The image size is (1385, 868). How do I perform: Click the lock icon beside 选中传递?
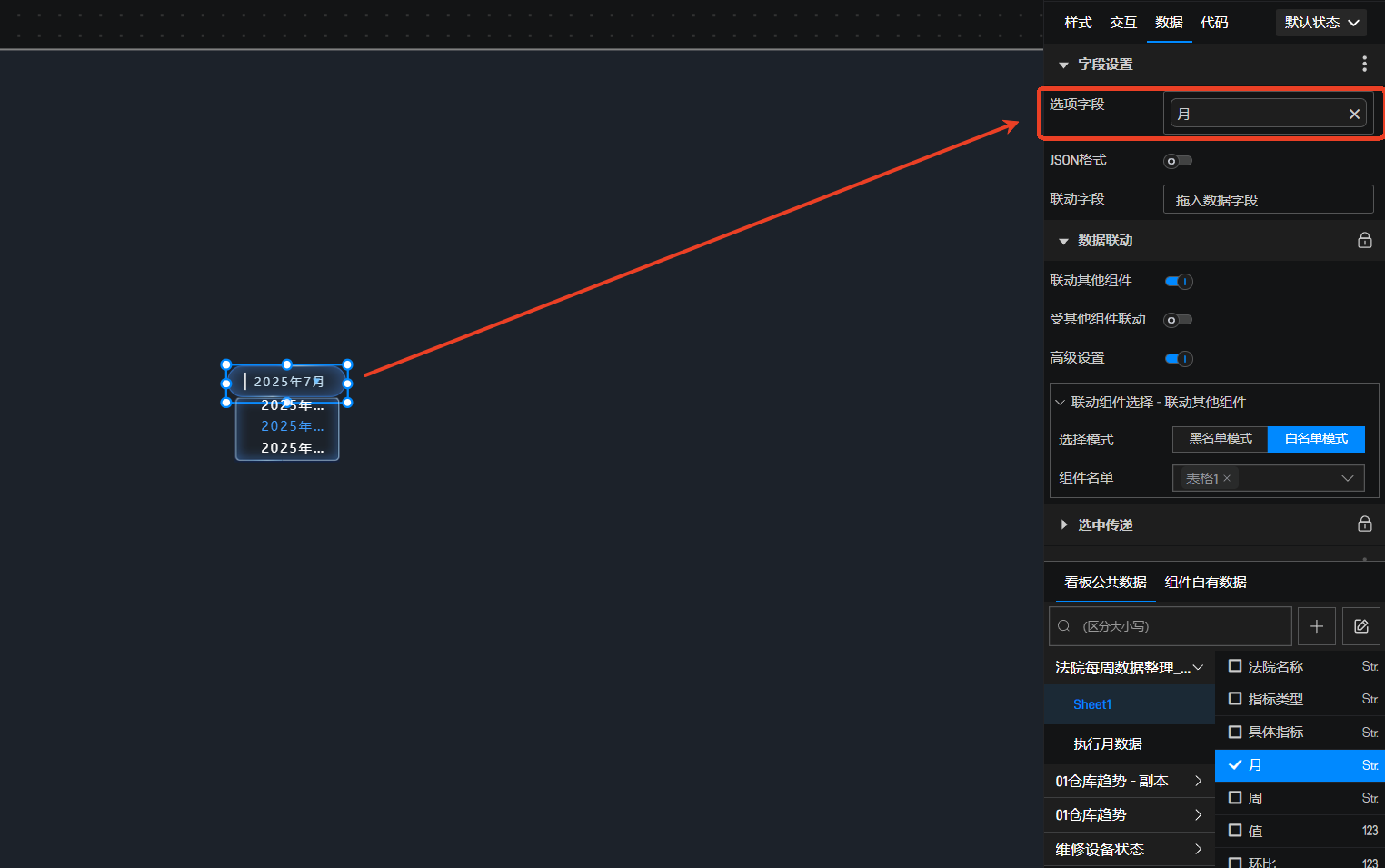tap(1364, 524)
